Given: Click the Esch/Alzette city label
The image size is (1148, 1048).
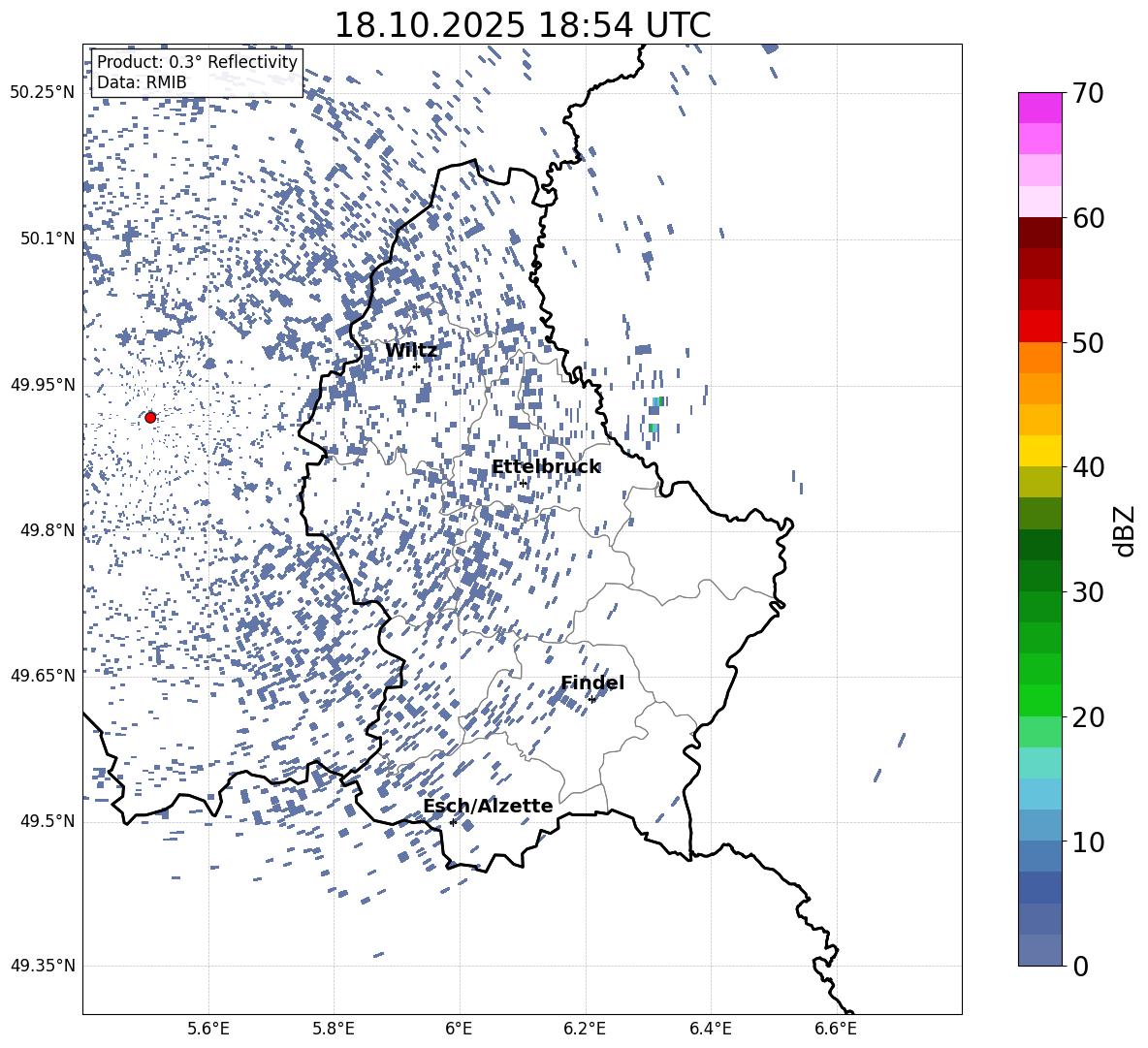Looking at the screenshot, I should point(488,807).
